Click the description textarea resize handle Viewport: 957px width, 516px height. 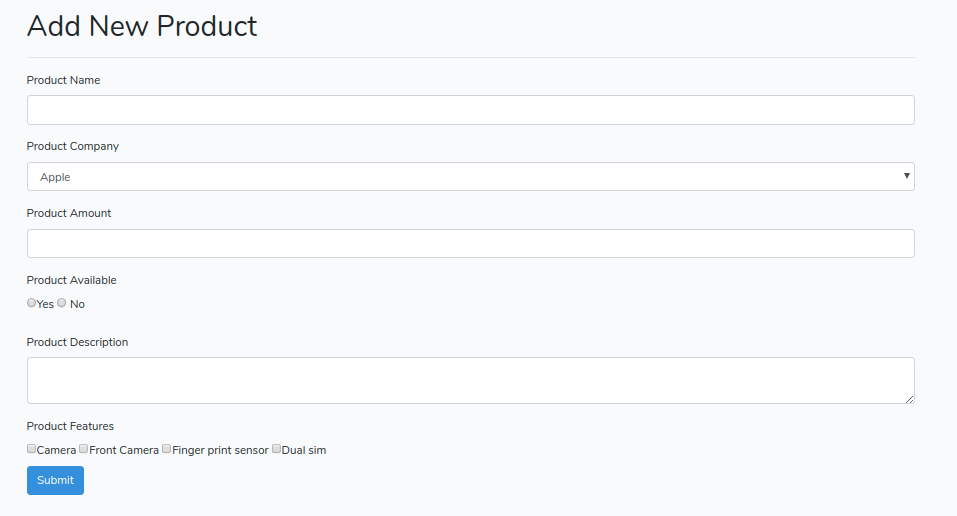pyautogui.click(x=909, y=398)
